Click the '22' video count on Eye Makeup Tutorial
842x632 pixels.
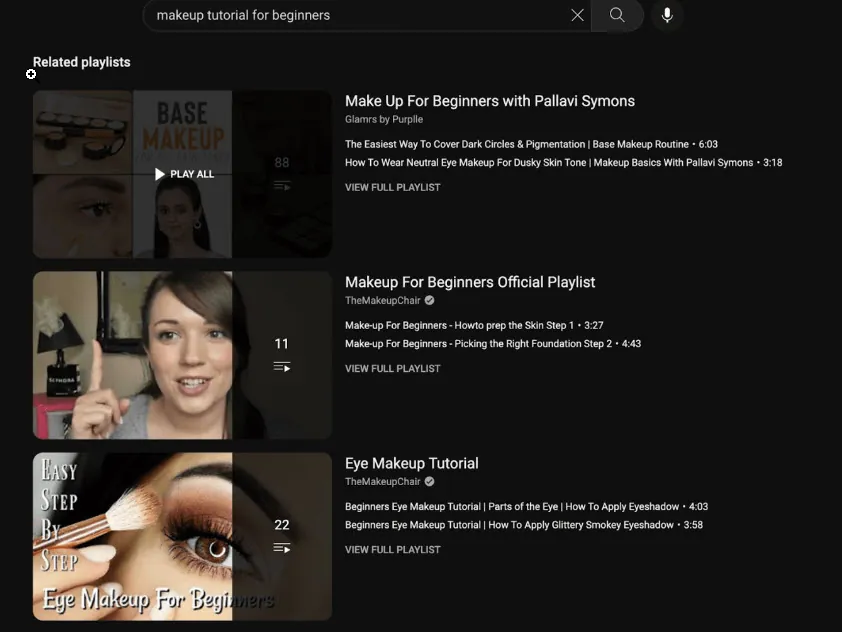coord(281,525)
